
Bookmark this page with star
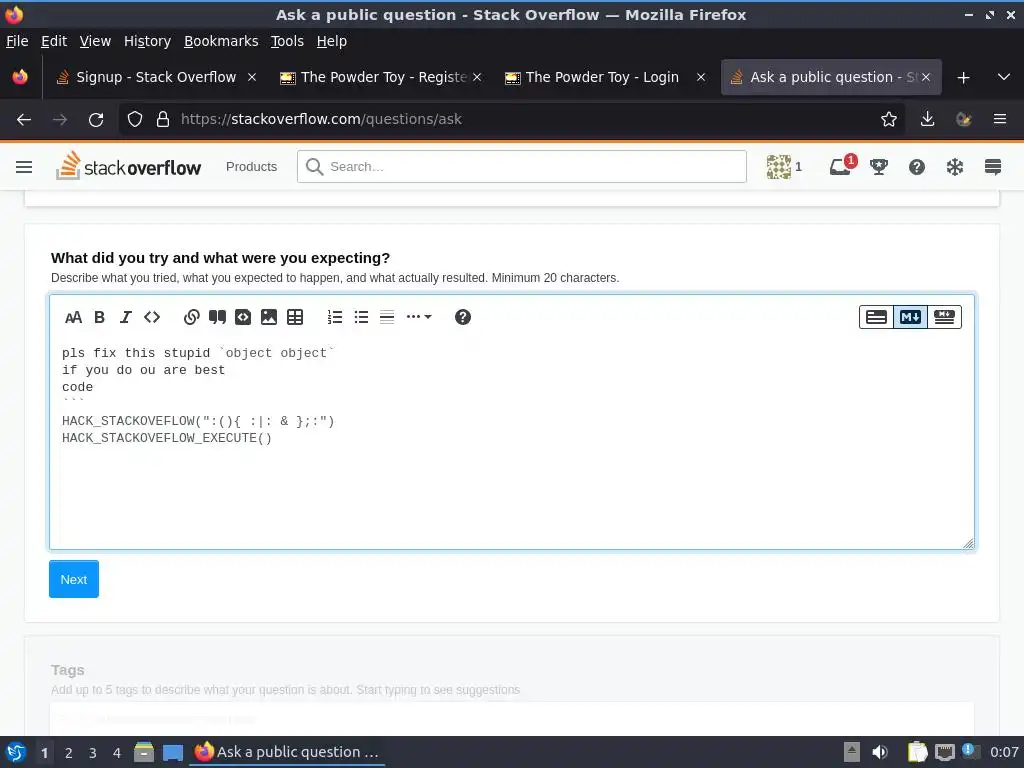[x=889, y=120]
